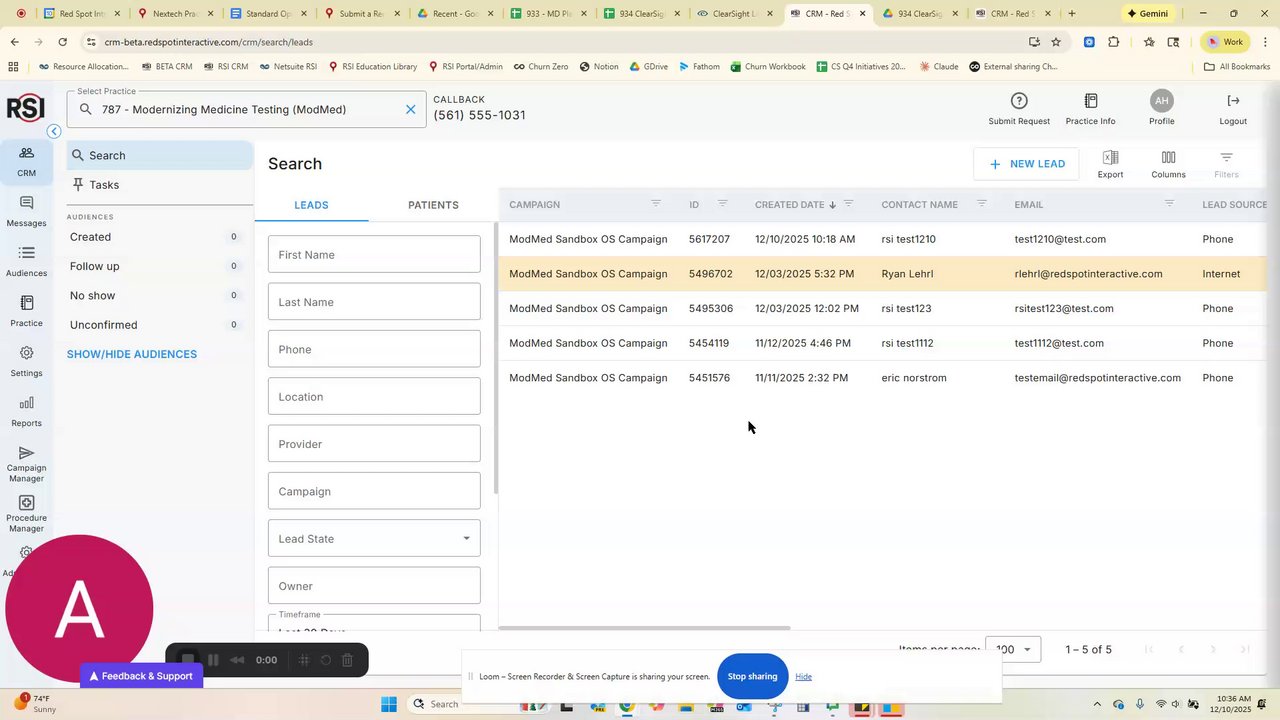The height and width of the screenshot is (720, 1280).
Task: Click Stop sharing in Loom bar
Action: click(752, 676)
